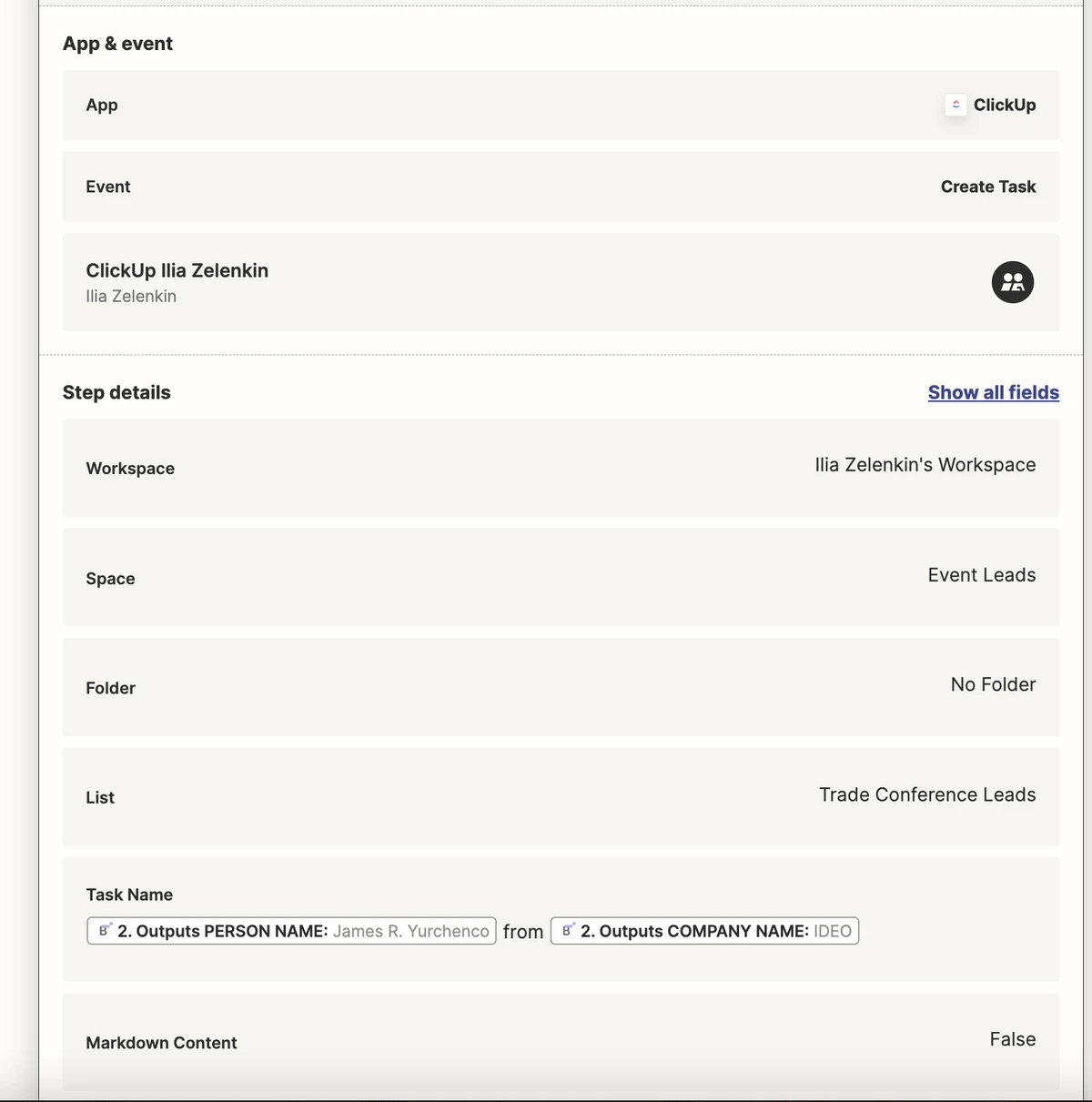Click icon in COMPANY NAME output pill
The height and width of the screenshot is (1102, 1092).
pos(569,930)
